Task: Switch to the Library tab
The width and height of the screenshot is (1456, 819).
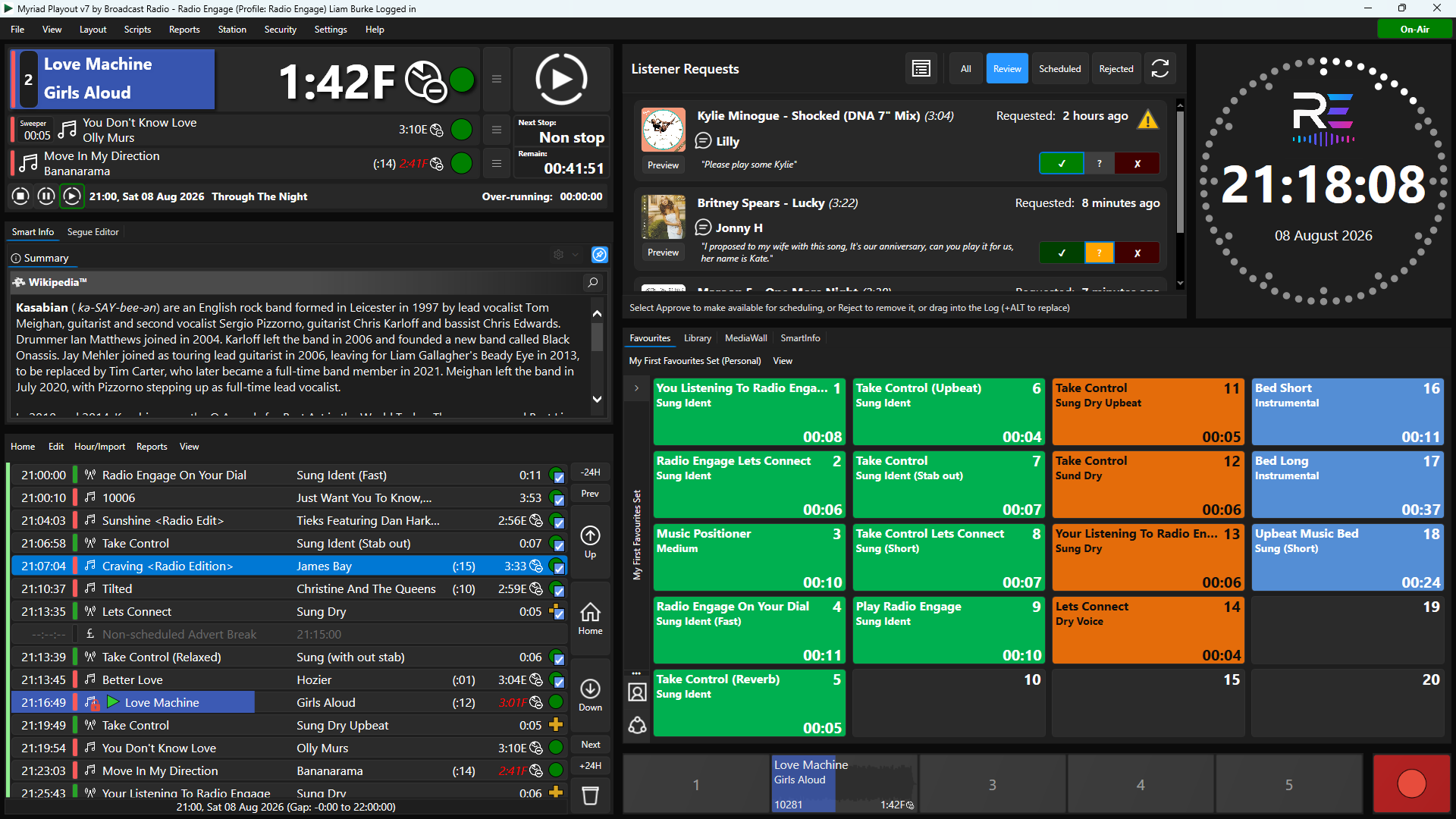Action: click(x=697, y=338)
